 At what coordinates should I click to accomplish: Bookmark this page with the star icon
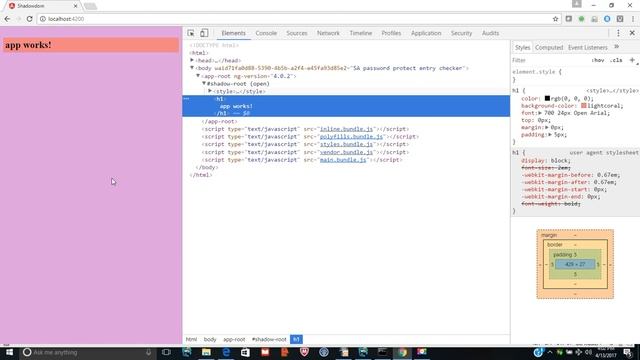pos(555,19)
